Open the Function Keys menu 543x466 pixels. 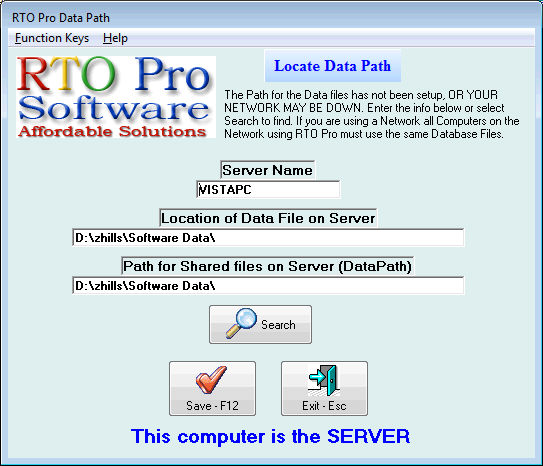pos(52,38)
